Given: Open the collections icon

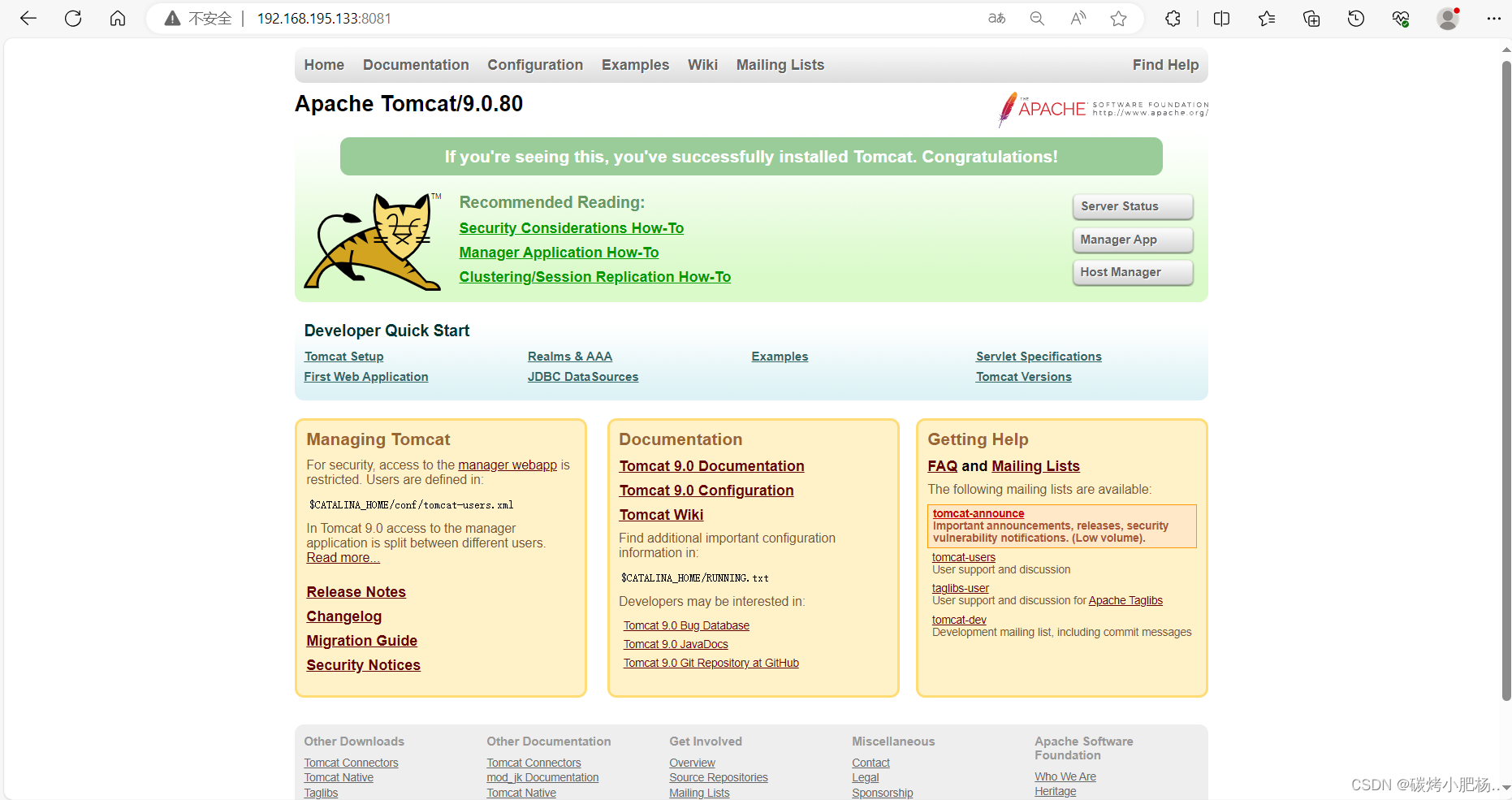Looking at the screenshot, I should coord(1311,19).
